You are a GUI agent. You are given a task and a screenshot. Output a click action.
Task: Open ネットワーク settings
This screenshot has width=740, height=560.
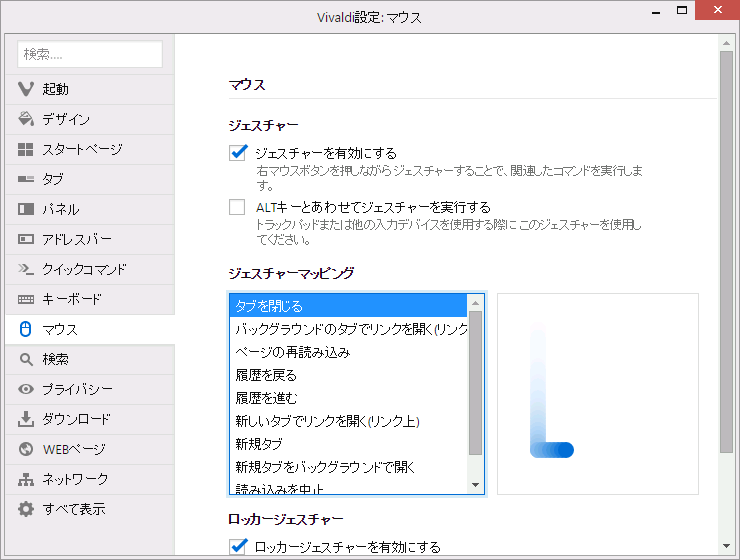pyautogui.click(x=90, y=479)
